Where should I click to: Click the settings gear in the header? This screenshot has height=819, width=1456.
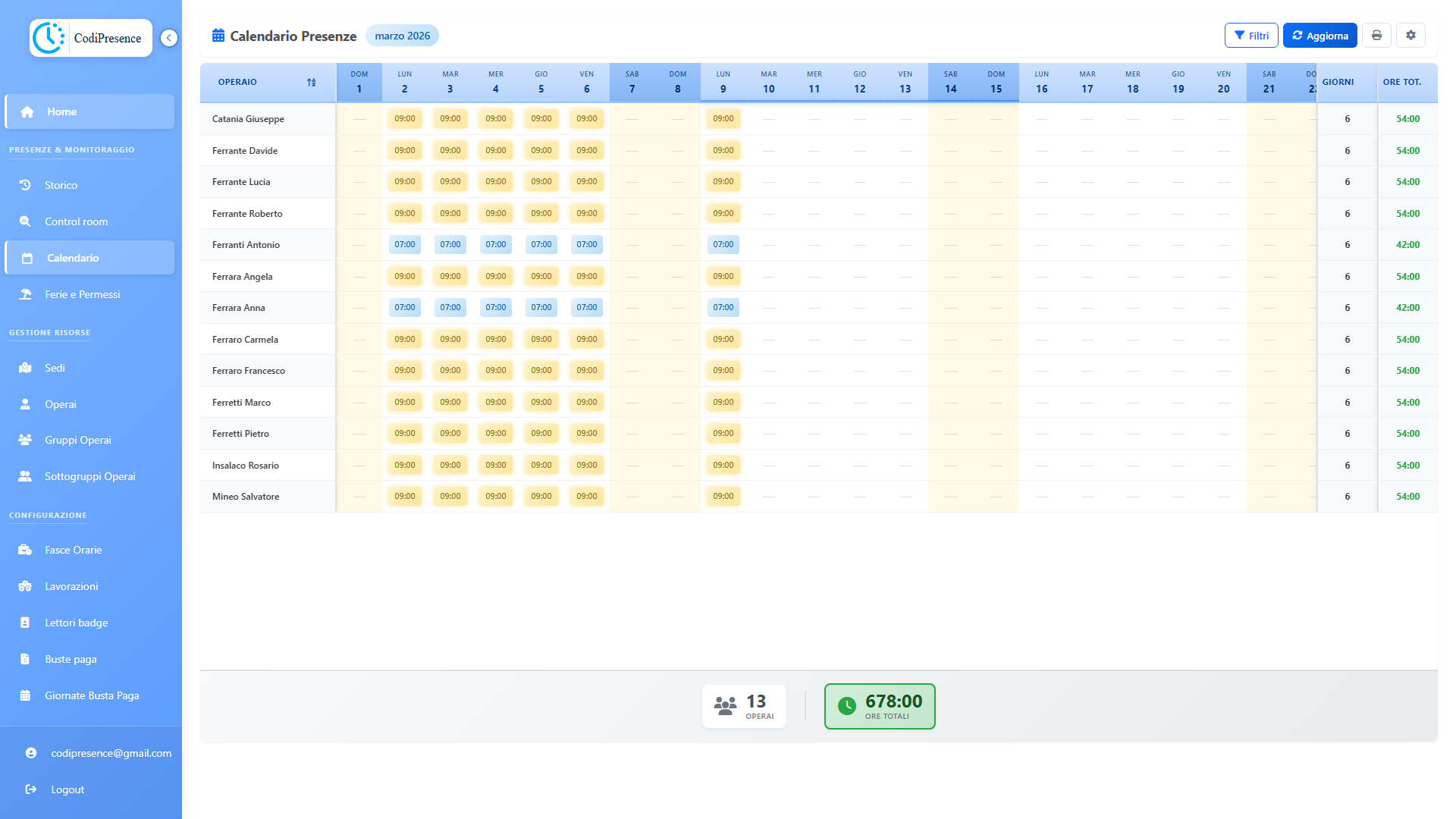click(x=1410, y=35)
